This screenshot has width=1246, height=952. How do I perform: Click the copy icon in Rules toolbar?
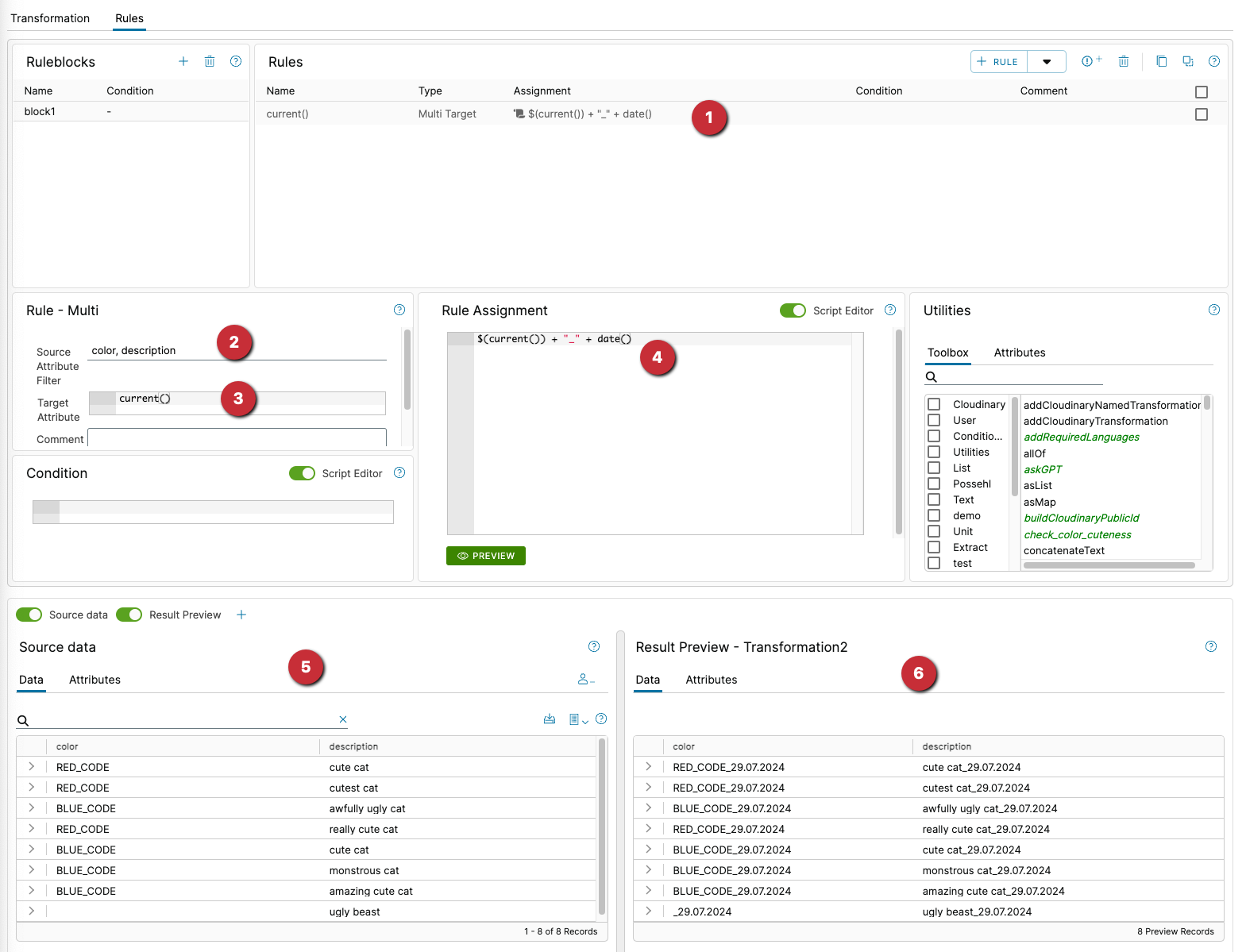[x=1161, y=61]
